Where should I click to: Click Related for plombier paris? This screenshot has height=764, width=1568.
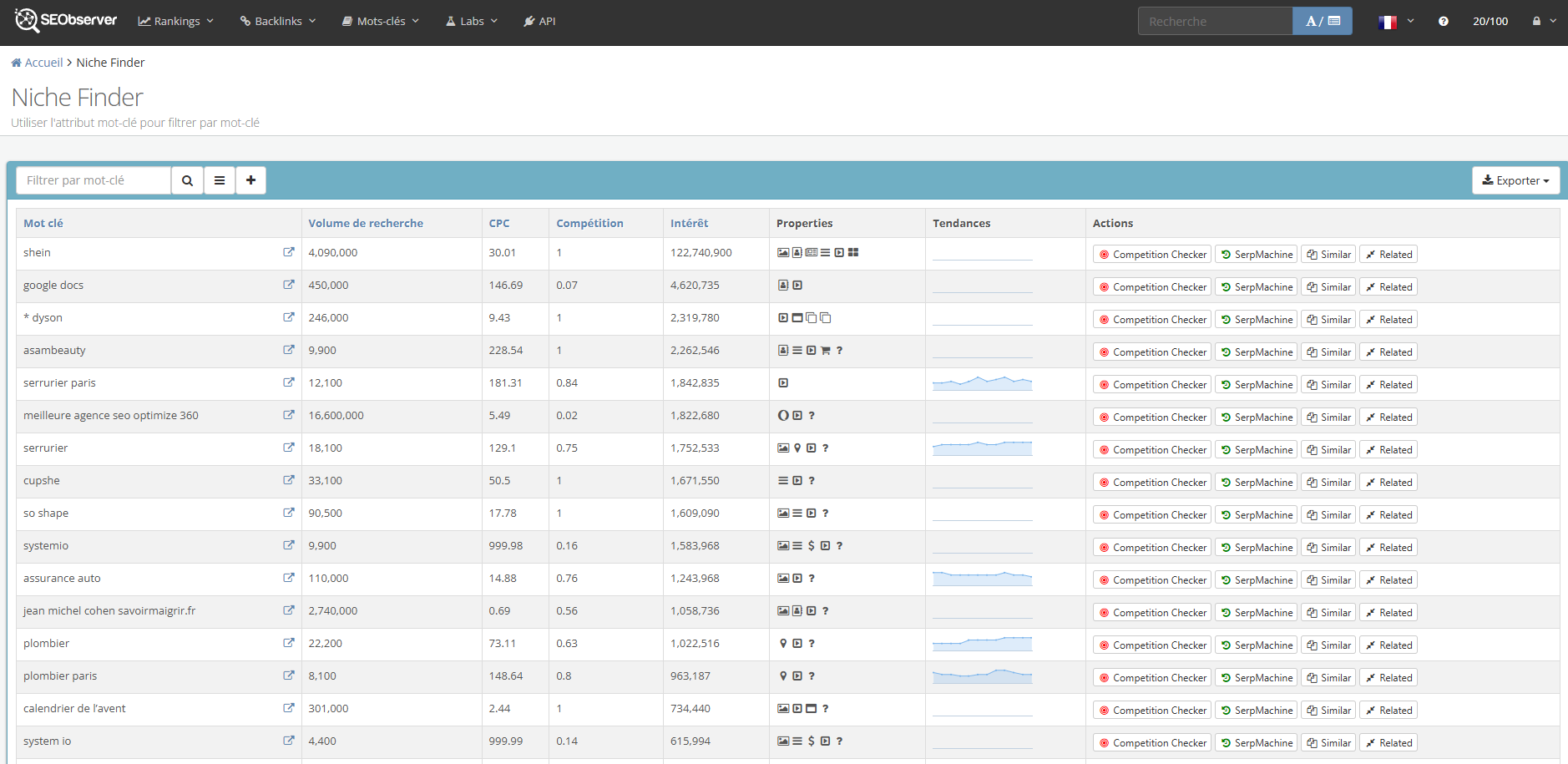point(1388,678)
